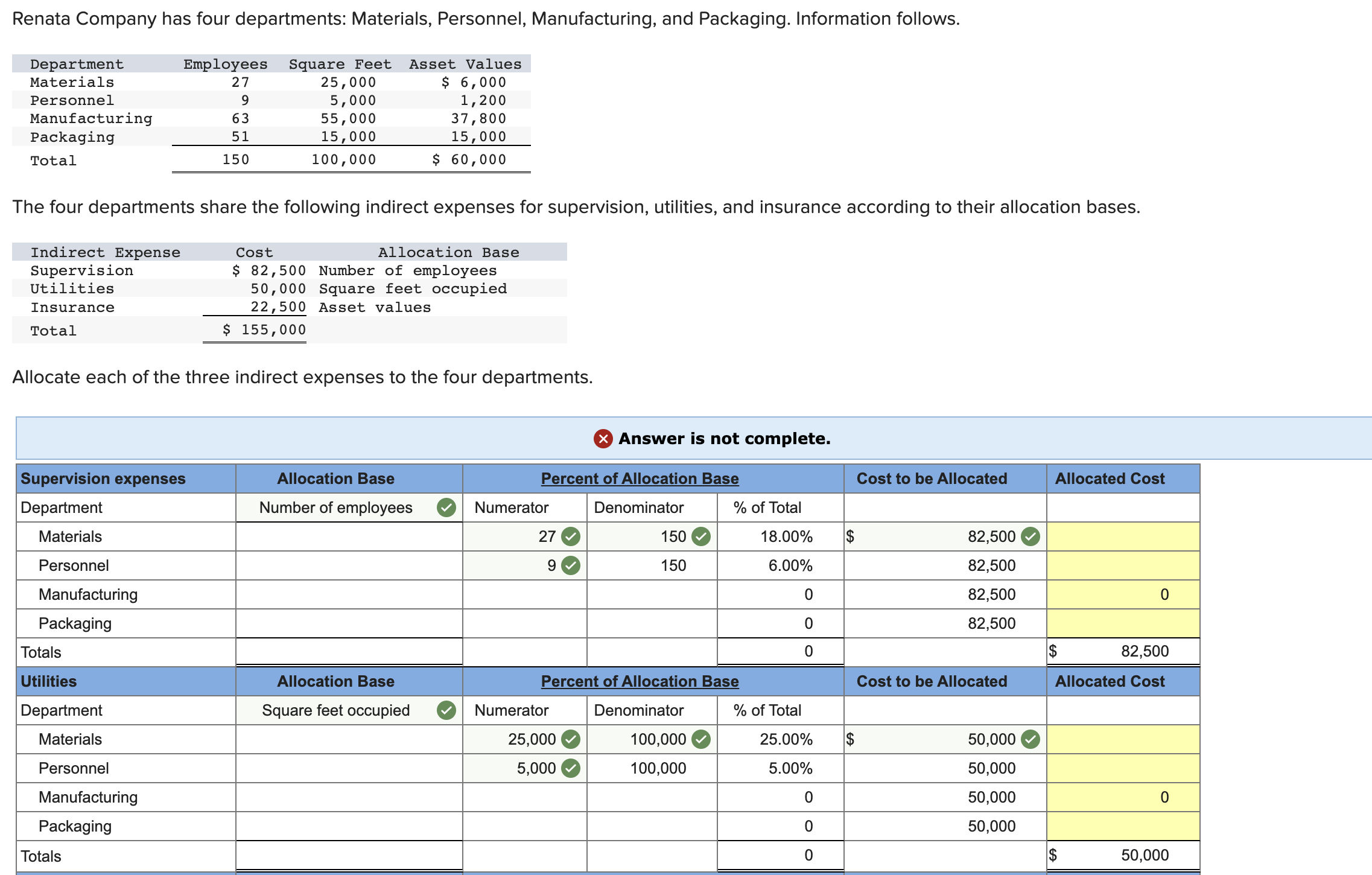The height and width of the screenshot is (875, 1372).
Task: Click checkmark next to 5,000 numerator
Action: click(x=570, y=768)
